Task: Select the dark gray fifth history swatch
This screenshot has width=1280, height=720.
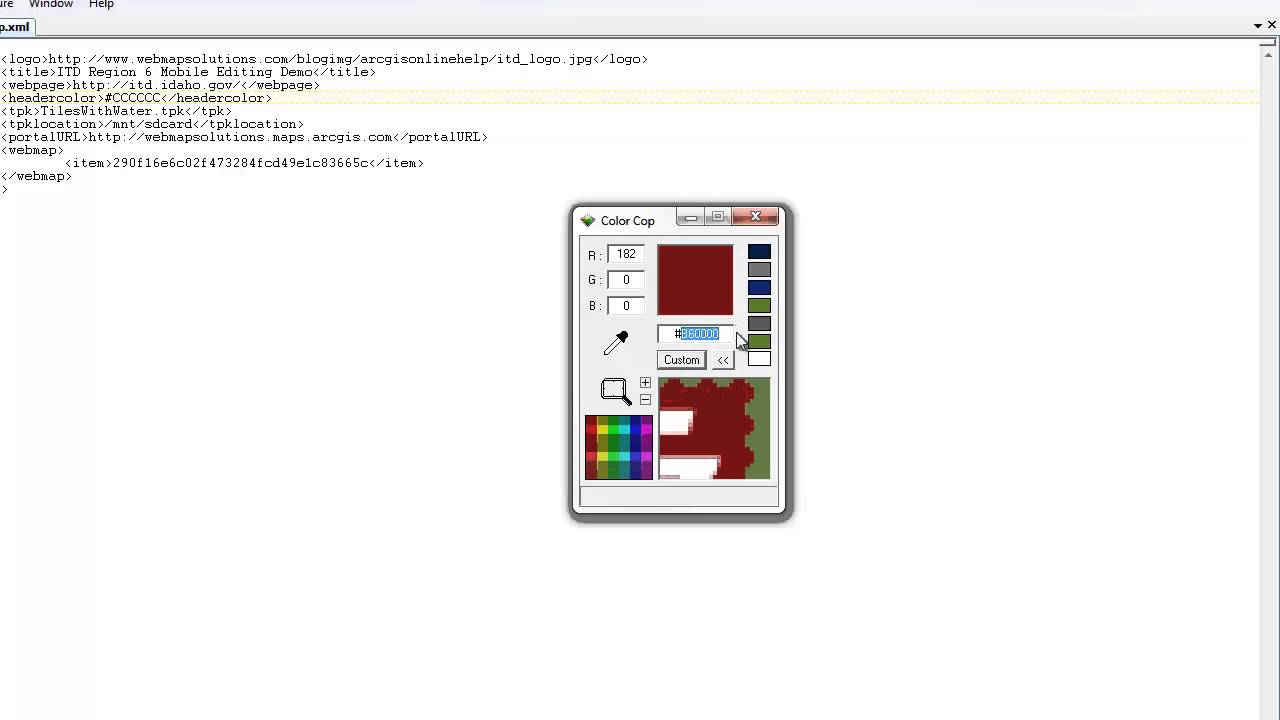Action: pyautogui.click(x=760, y=324)
